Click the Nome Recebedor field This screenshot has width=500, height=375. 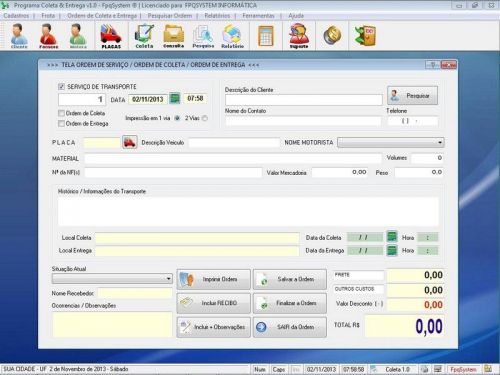135,293
